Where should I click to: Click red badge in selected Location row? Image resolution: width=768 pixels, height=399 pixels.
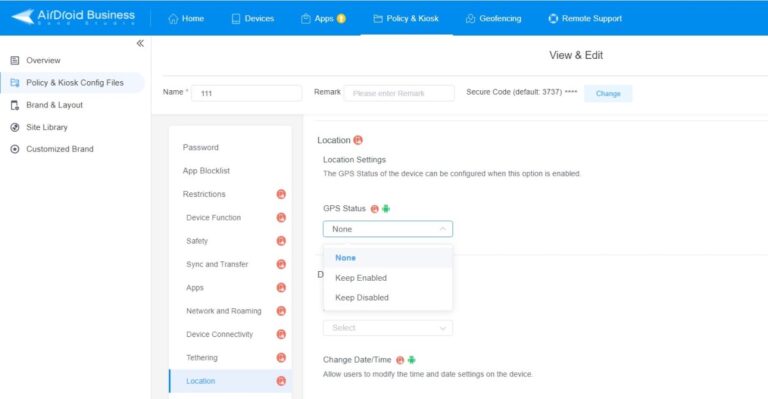[x=281, y=381]
